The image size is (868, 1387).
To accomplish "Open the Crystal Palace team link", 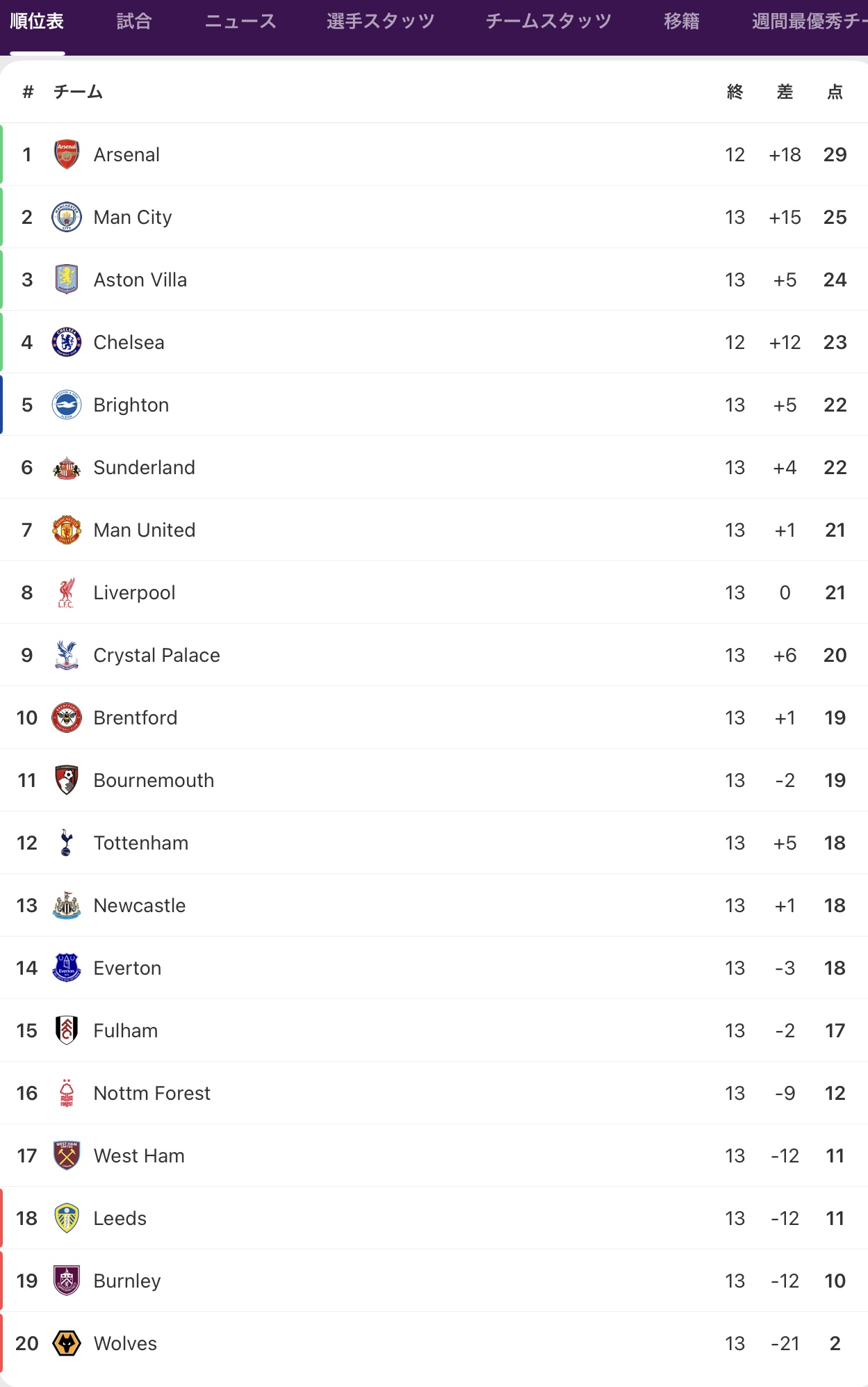I will [156, 655].
